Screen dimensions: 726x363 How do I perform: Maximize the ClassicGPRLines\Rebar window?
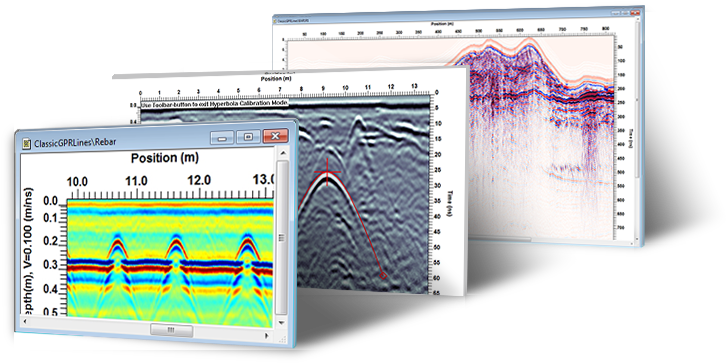[x=249, y=137]
